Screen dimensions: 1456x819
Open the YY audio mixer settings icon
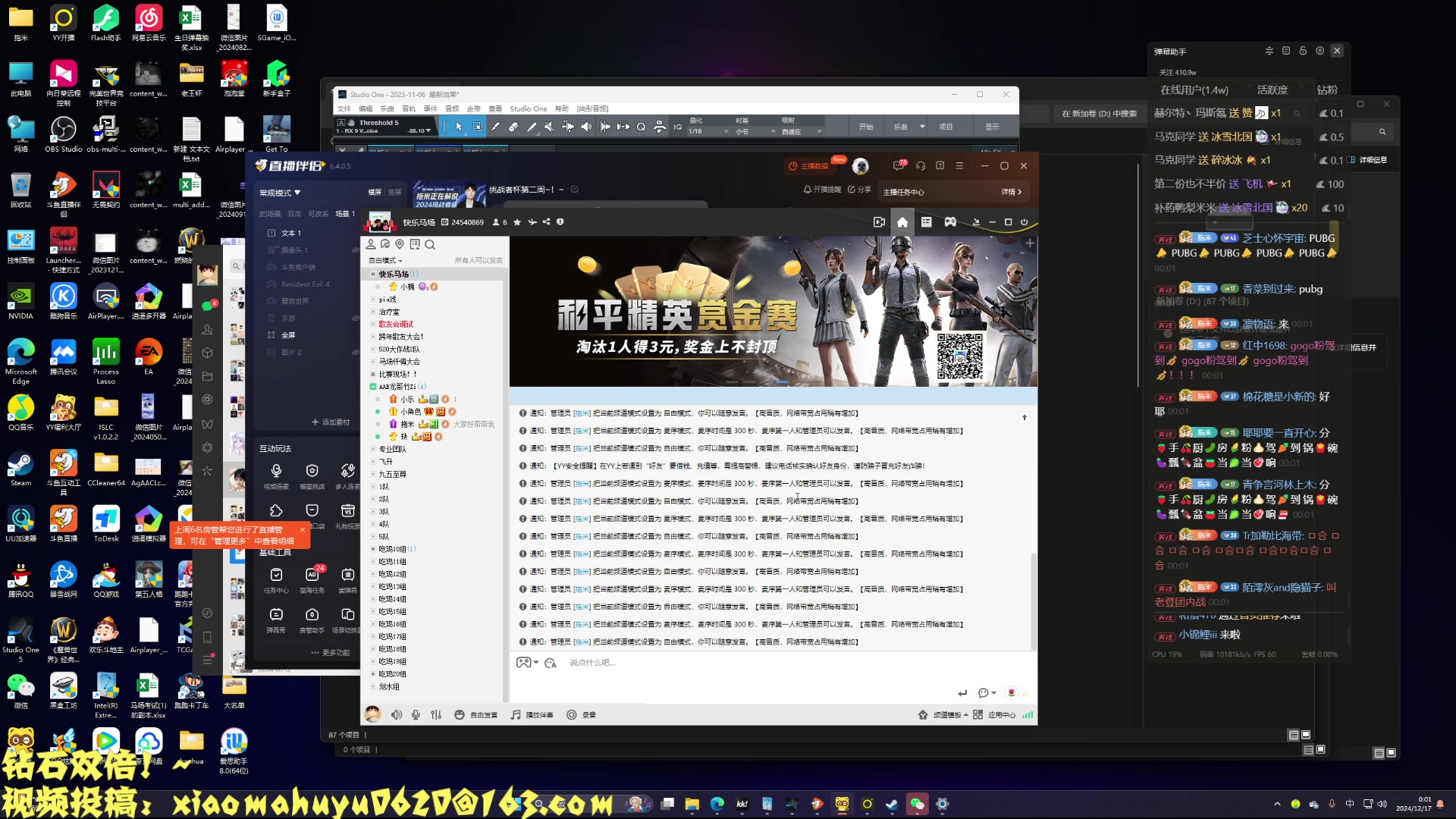[436, 714]
